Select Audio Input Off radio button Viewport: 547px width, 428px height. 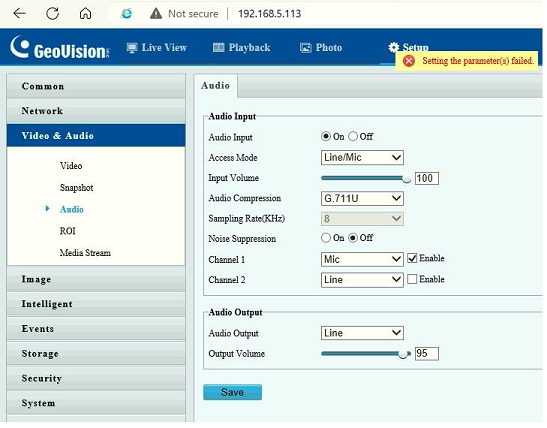click(x=353, y=136)
